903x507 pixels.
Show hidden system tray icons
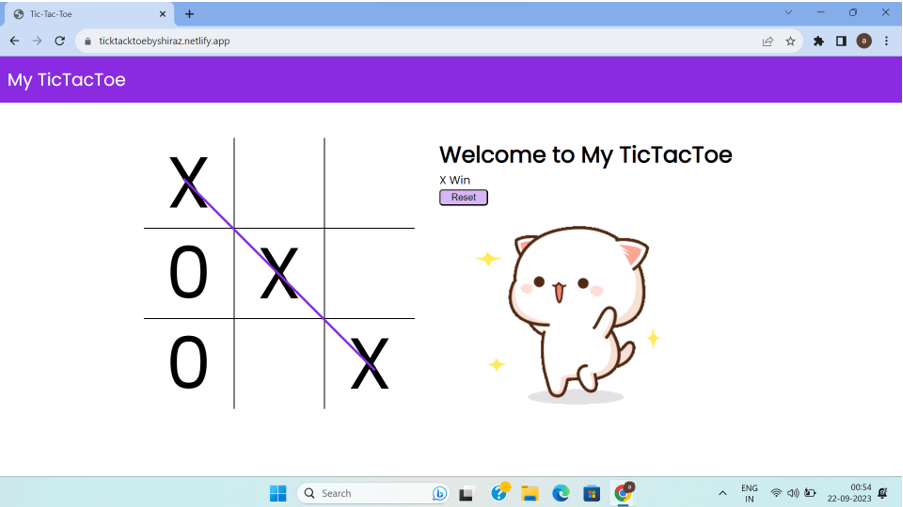tap(722, 493)
